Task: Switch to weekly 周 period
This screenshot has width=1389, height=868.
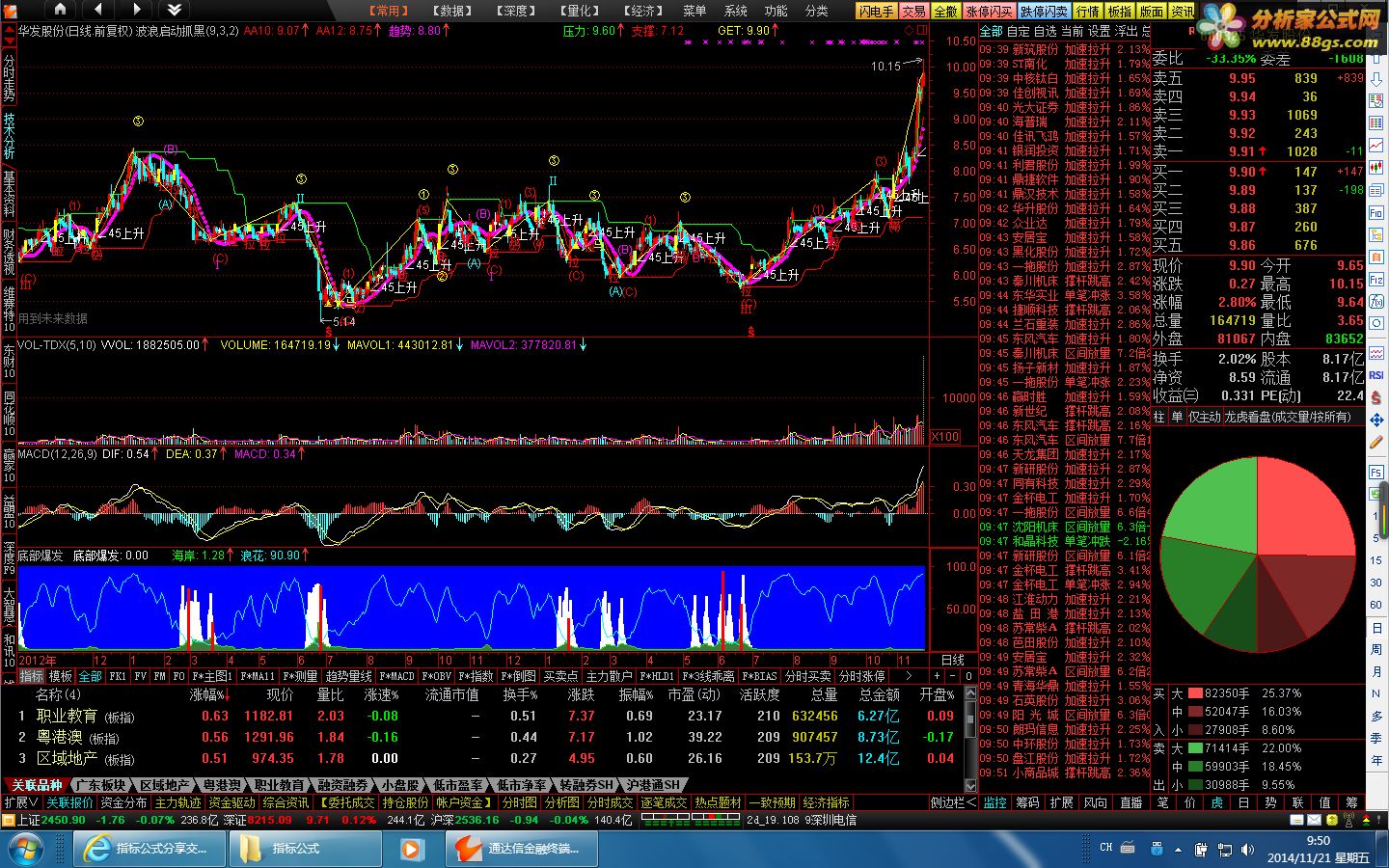Action: coord(1376,649)
